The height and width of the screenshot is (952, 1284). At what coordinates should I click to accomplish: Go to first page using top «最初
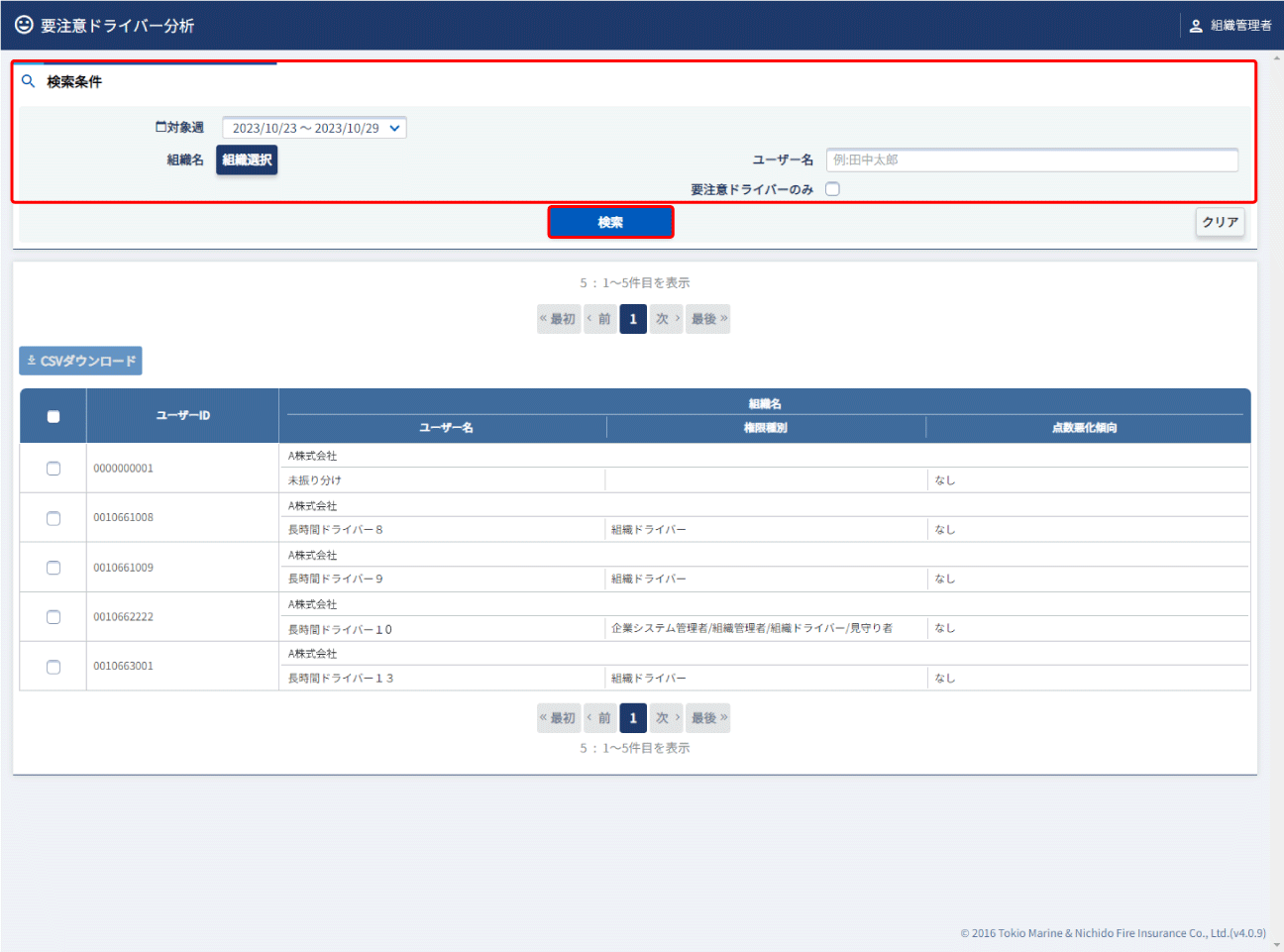coord(558,319)
